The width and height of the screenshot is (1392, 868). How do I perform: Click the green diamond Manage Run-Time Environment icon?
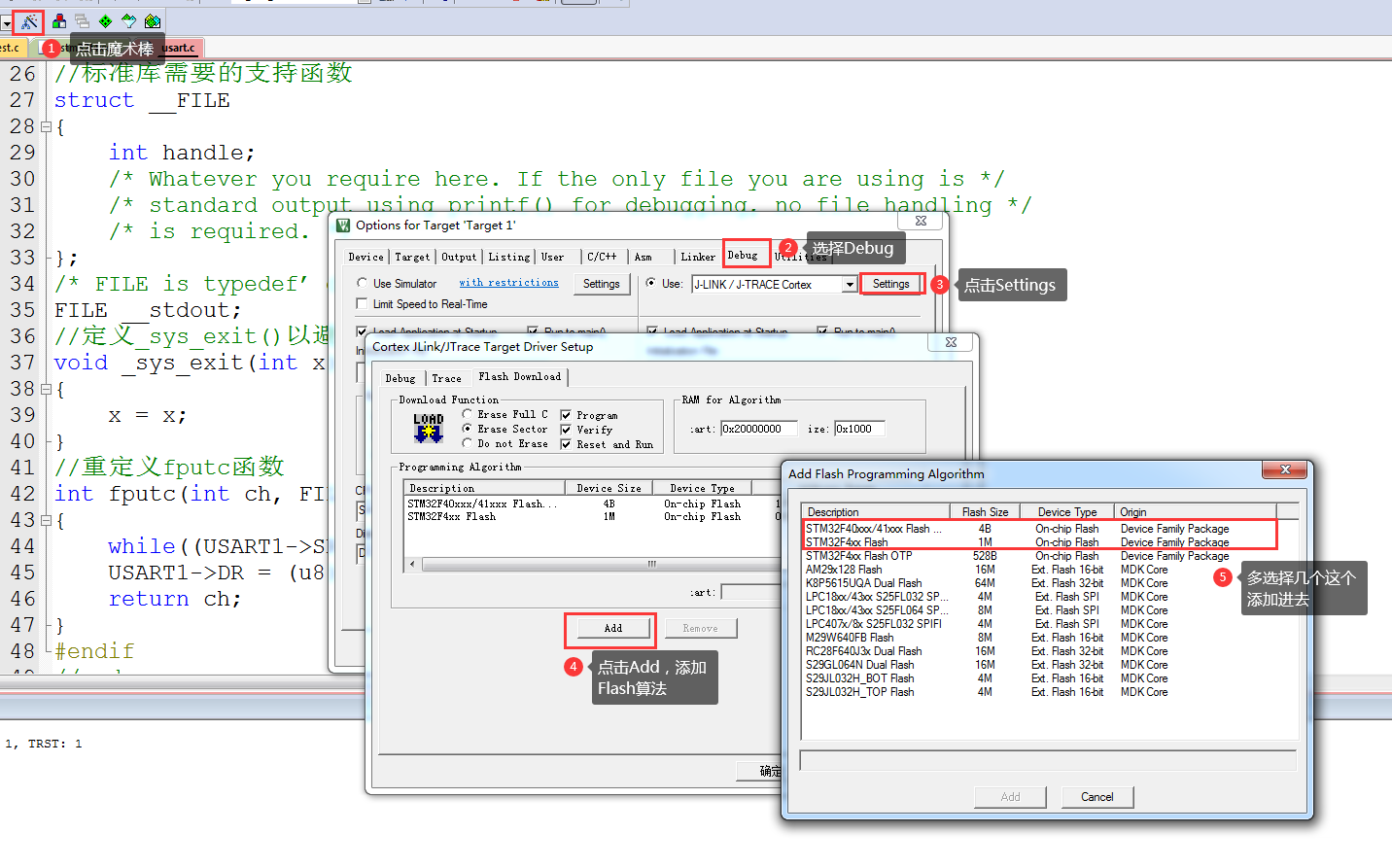coord(106,21)
